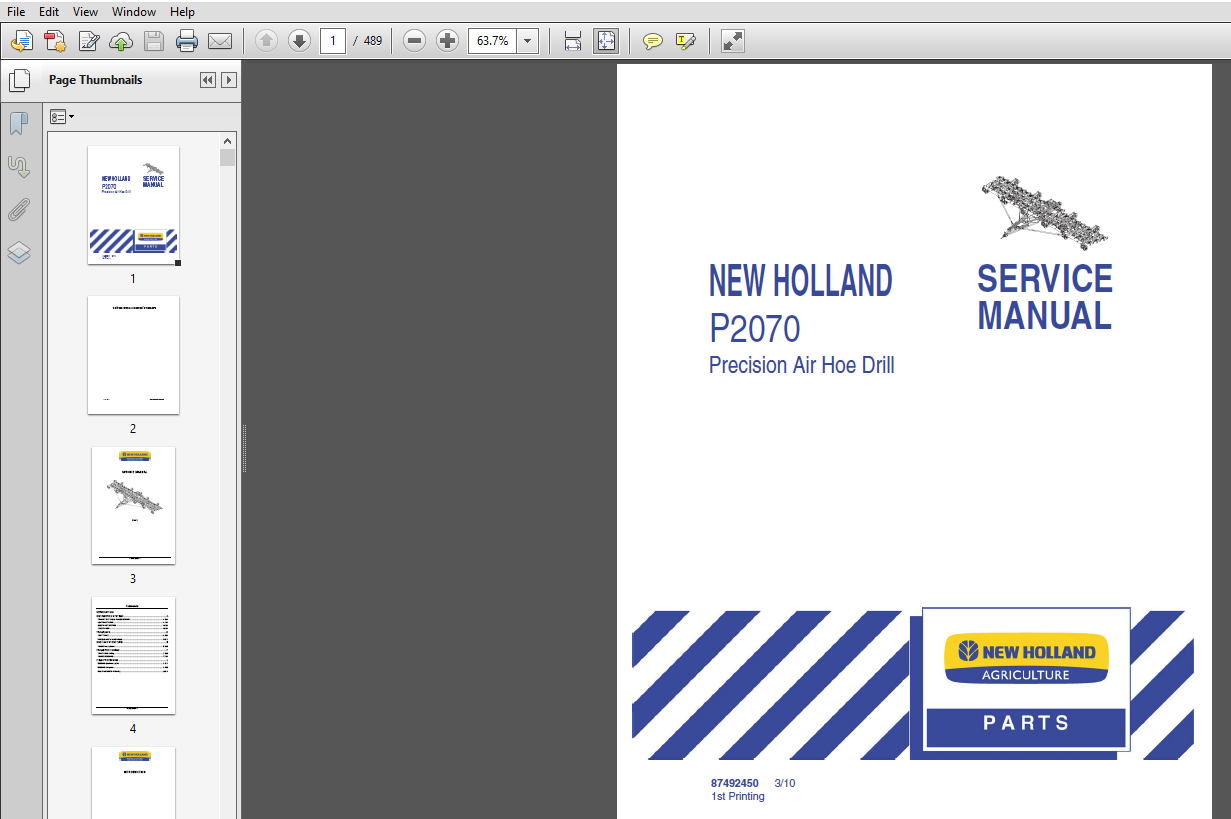Click the Convert to PDF icon
Image resolution: width=1231 pixels, height=819 pixels.
click(x=55, y=41)
